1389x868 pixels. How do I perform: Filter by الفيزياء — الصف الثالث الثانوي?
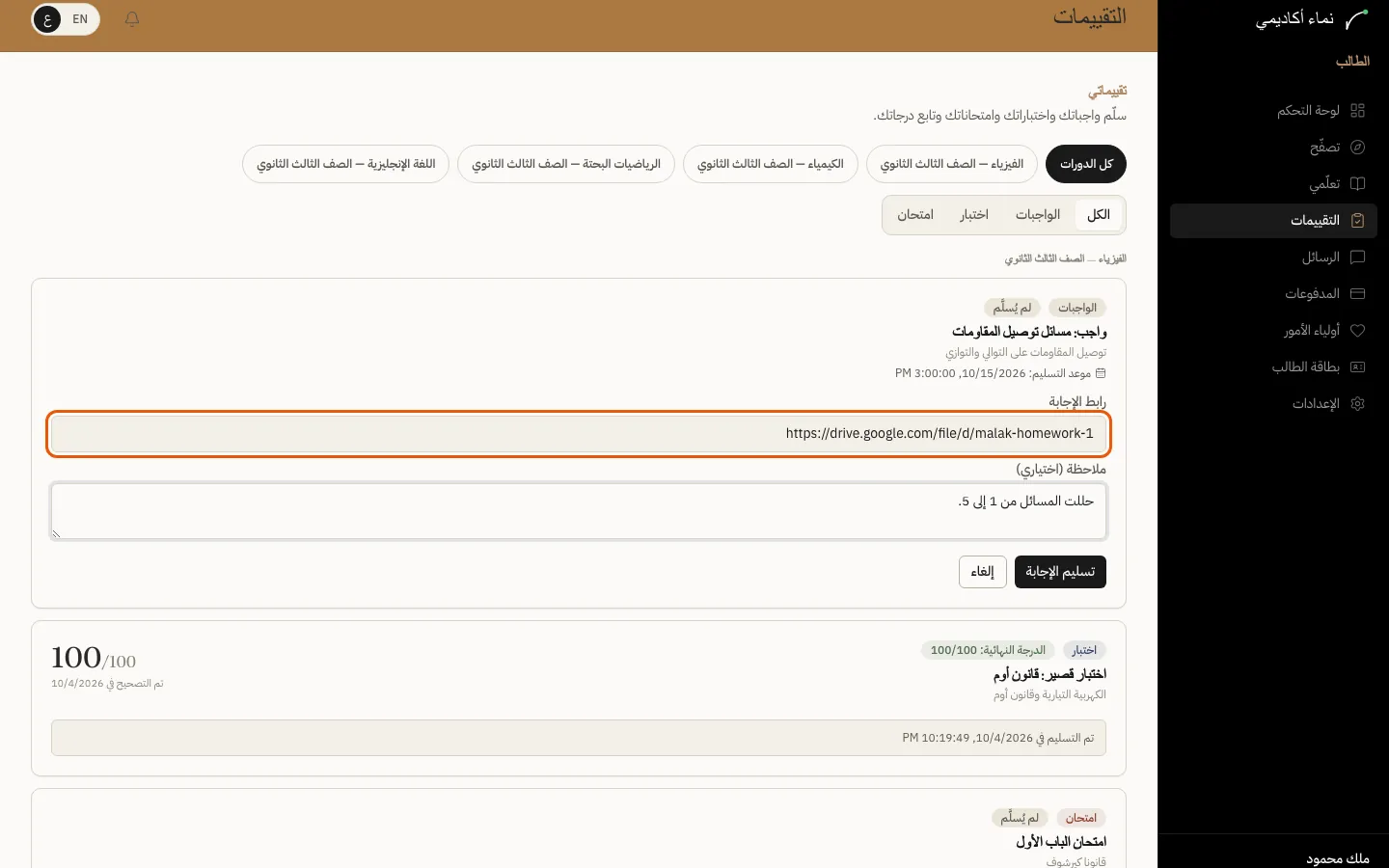click(952, 164)
